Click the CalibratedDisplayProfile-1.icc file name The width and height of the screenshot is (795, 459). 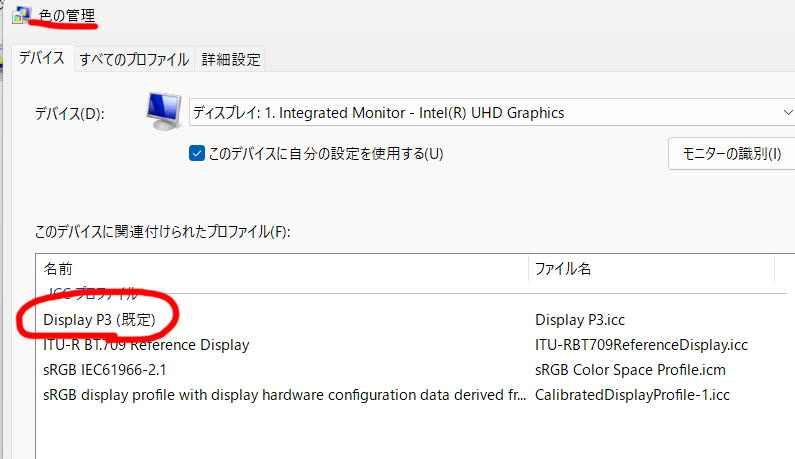(x=632, y=395)
